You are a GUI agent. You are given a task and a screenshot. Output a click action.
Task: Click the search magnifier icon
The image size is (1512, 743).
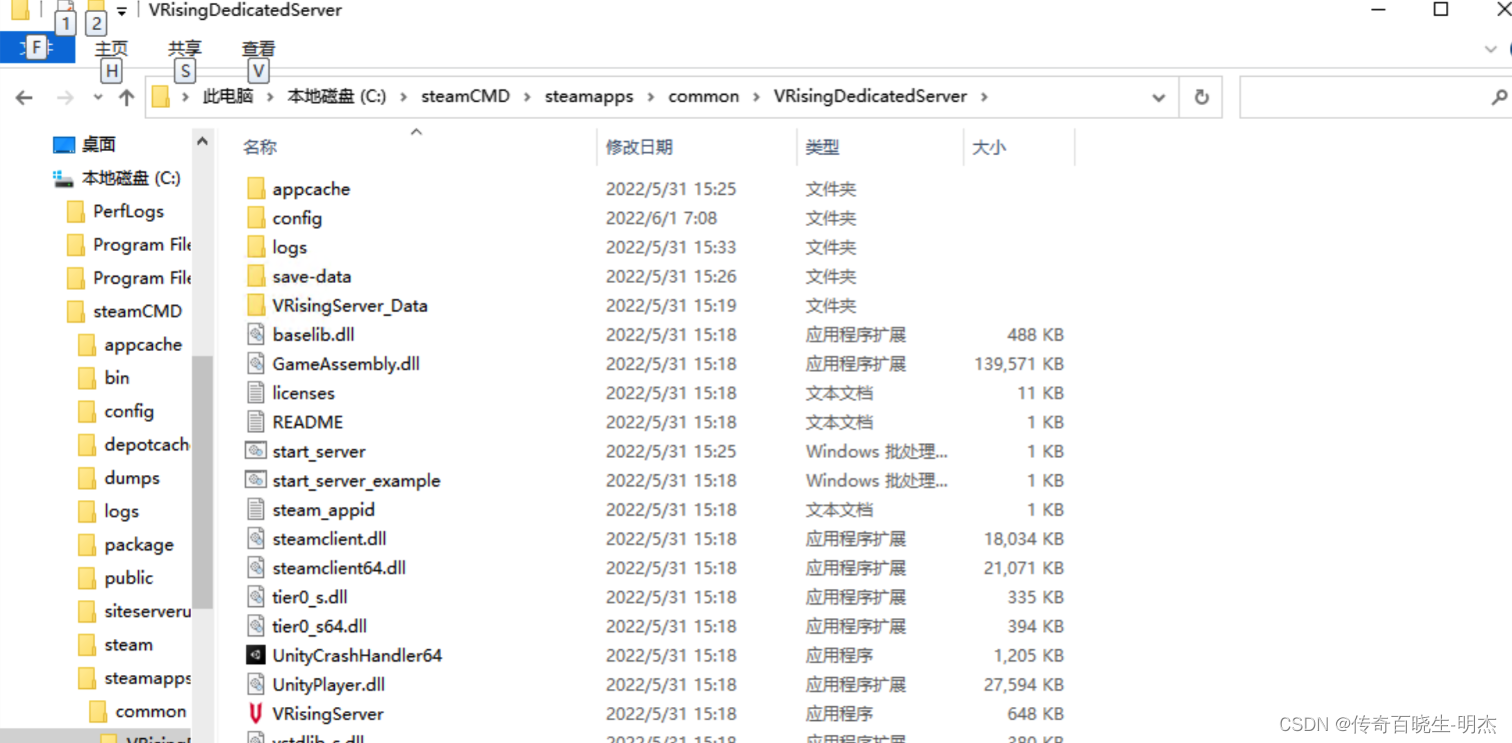tap(1498, 97)
